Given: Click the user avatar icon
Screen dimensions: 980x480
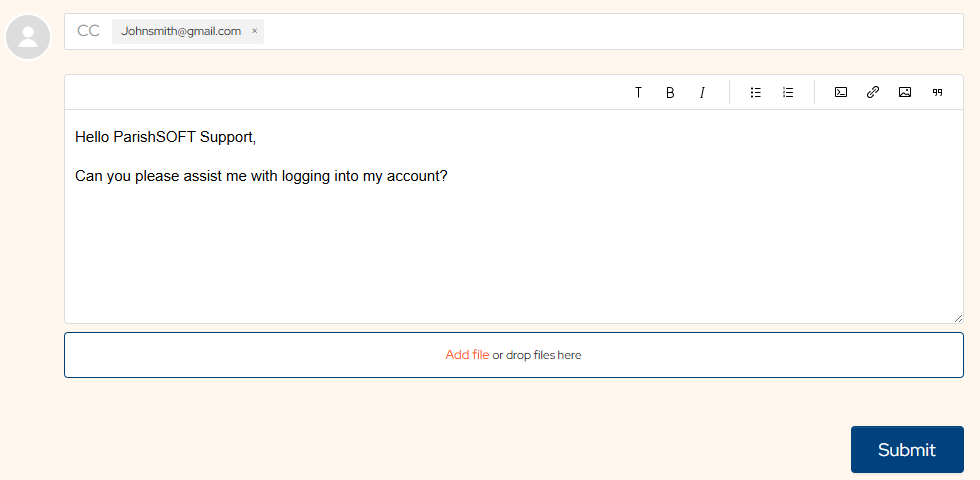Looking at the screenshot, I should 28,37.
